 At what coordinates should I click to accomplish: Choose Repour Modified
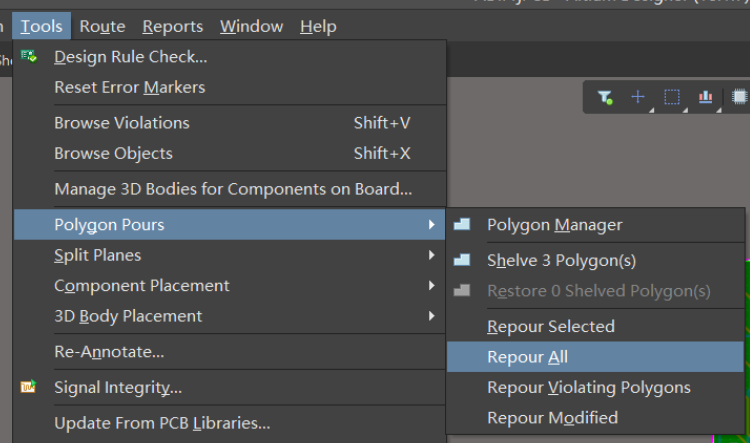tap(596, 418)
